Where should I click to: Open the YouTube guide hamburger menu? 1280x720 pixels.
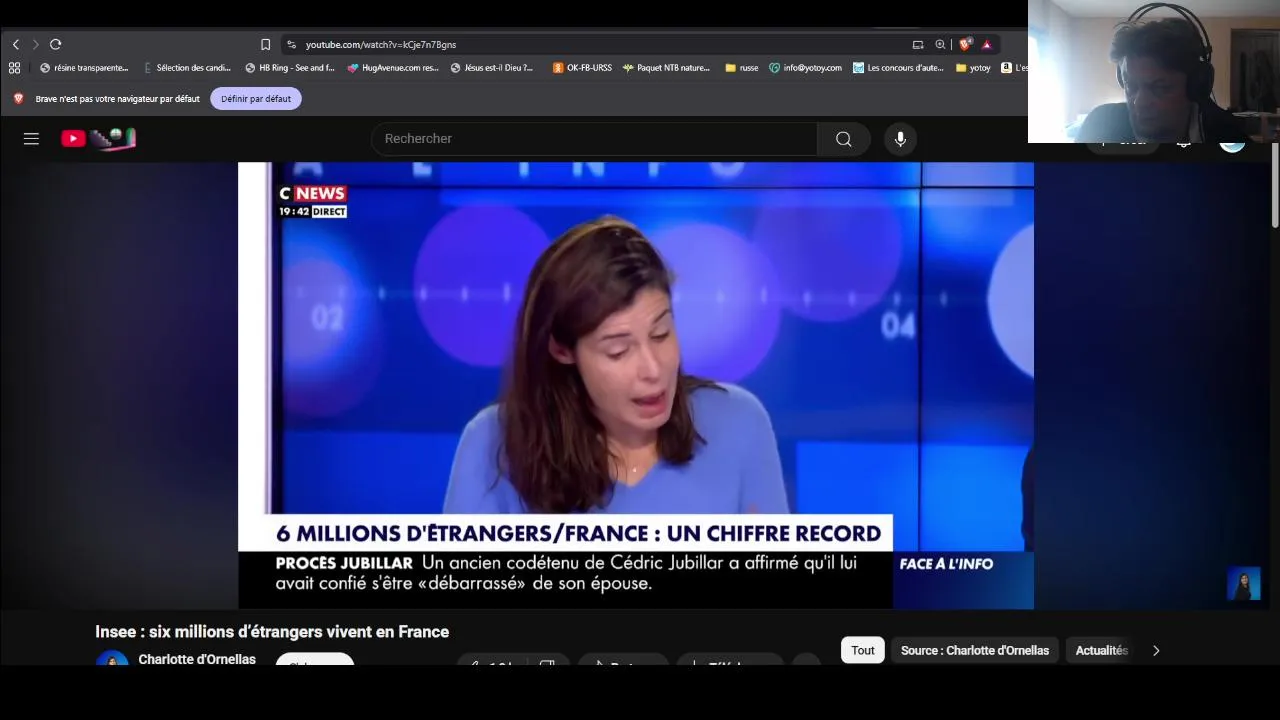tap(31, 139)
